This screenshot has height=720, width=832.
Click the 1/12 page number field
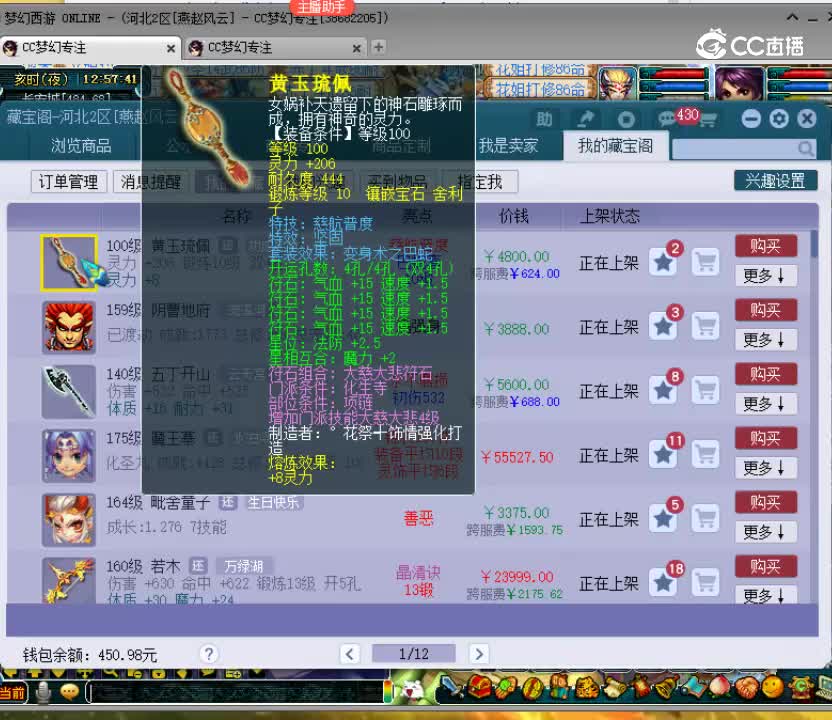(414, 654)
